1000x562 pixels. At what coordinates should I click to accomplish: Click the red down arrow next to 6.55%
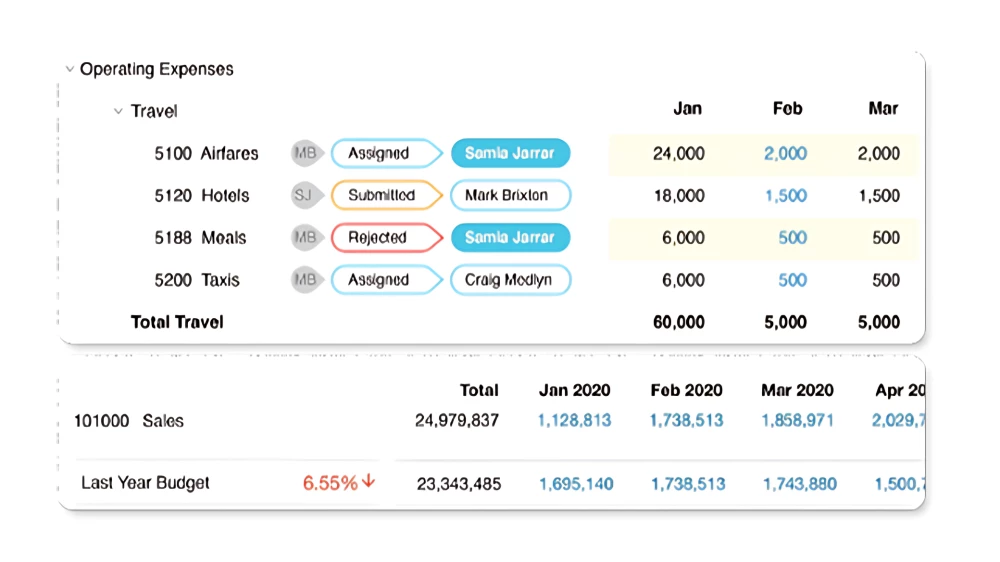369,482
